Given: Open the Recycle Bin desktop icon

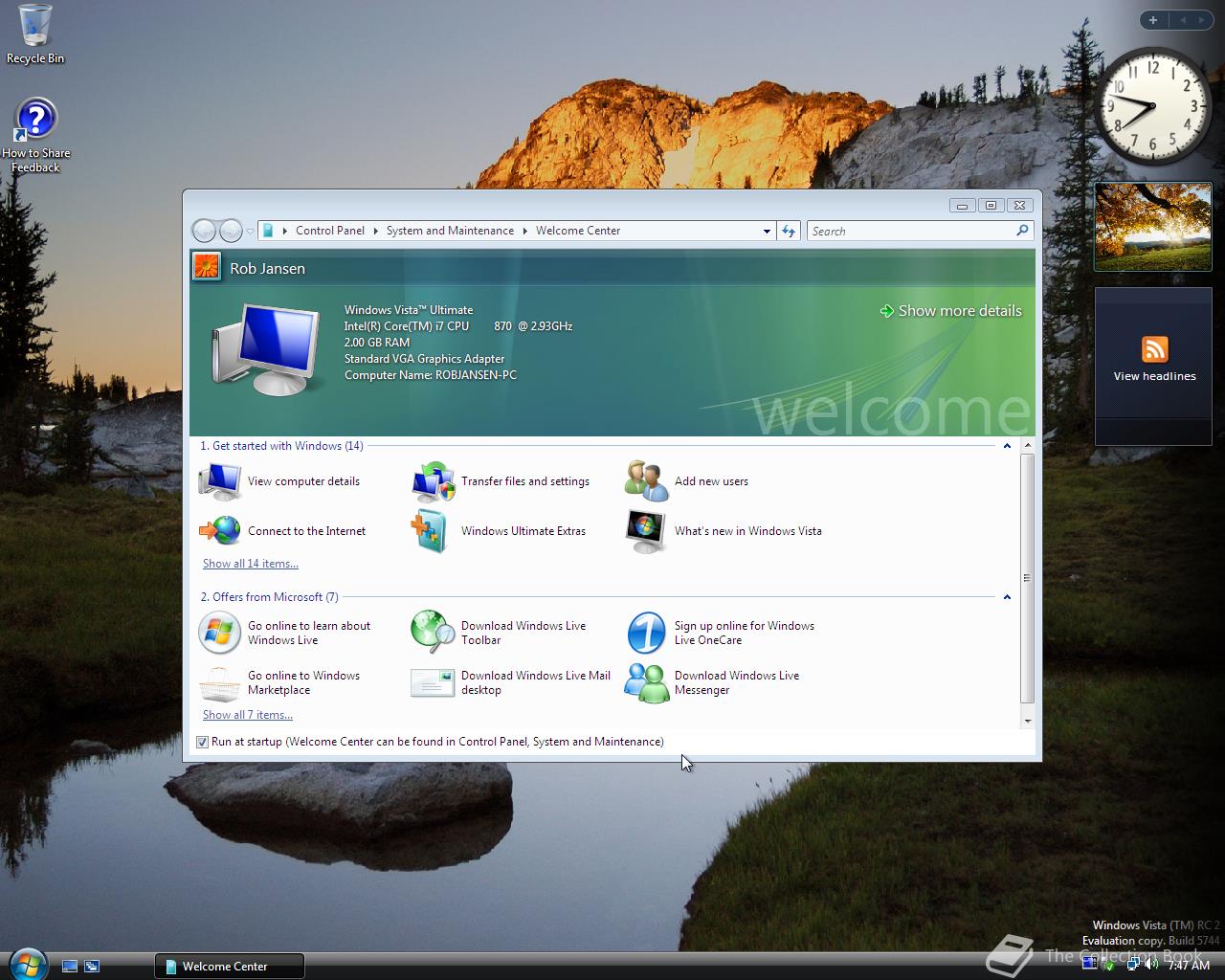Looking at the screenshot, I should pos(35,33).
